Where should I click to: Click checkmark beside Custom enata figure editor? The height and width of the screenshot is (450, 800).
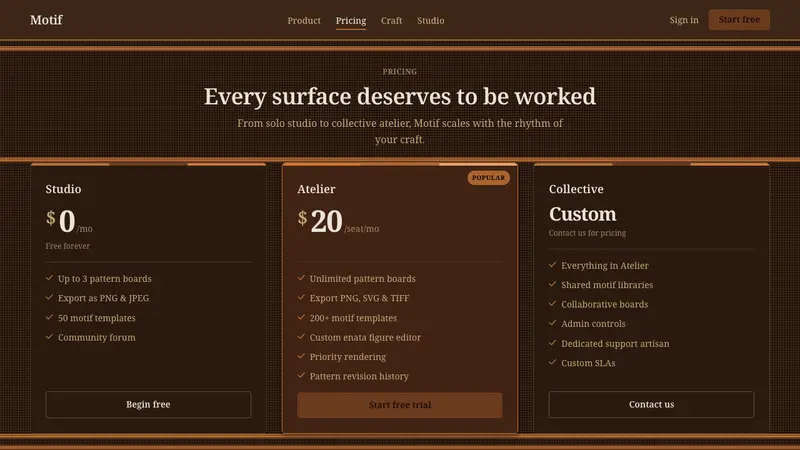click(301, 337)
